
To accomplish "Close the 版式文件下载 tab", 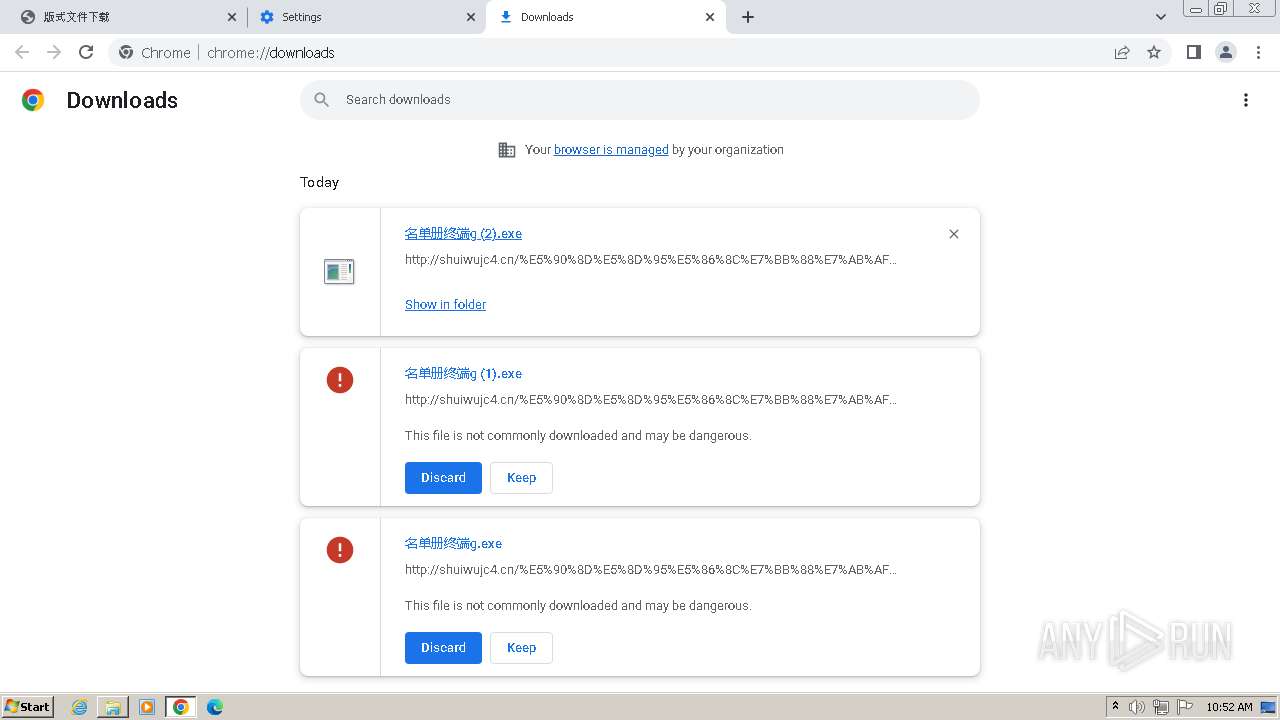I will click(x=232, y=17).
